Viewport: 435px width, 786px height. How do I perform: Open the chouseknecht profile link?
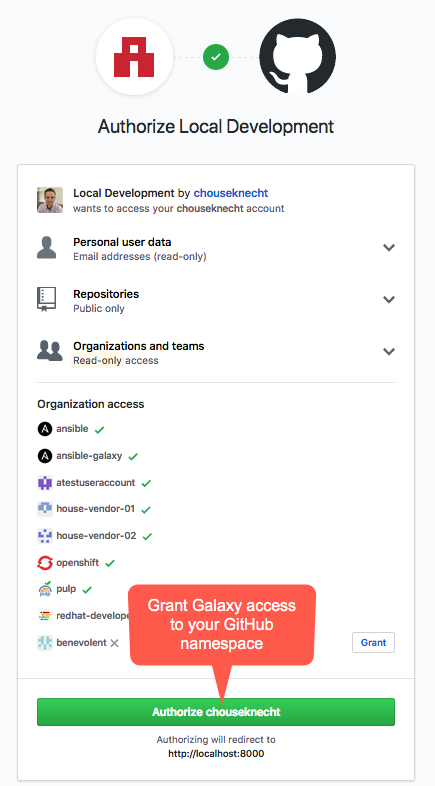tap(231, 193)
